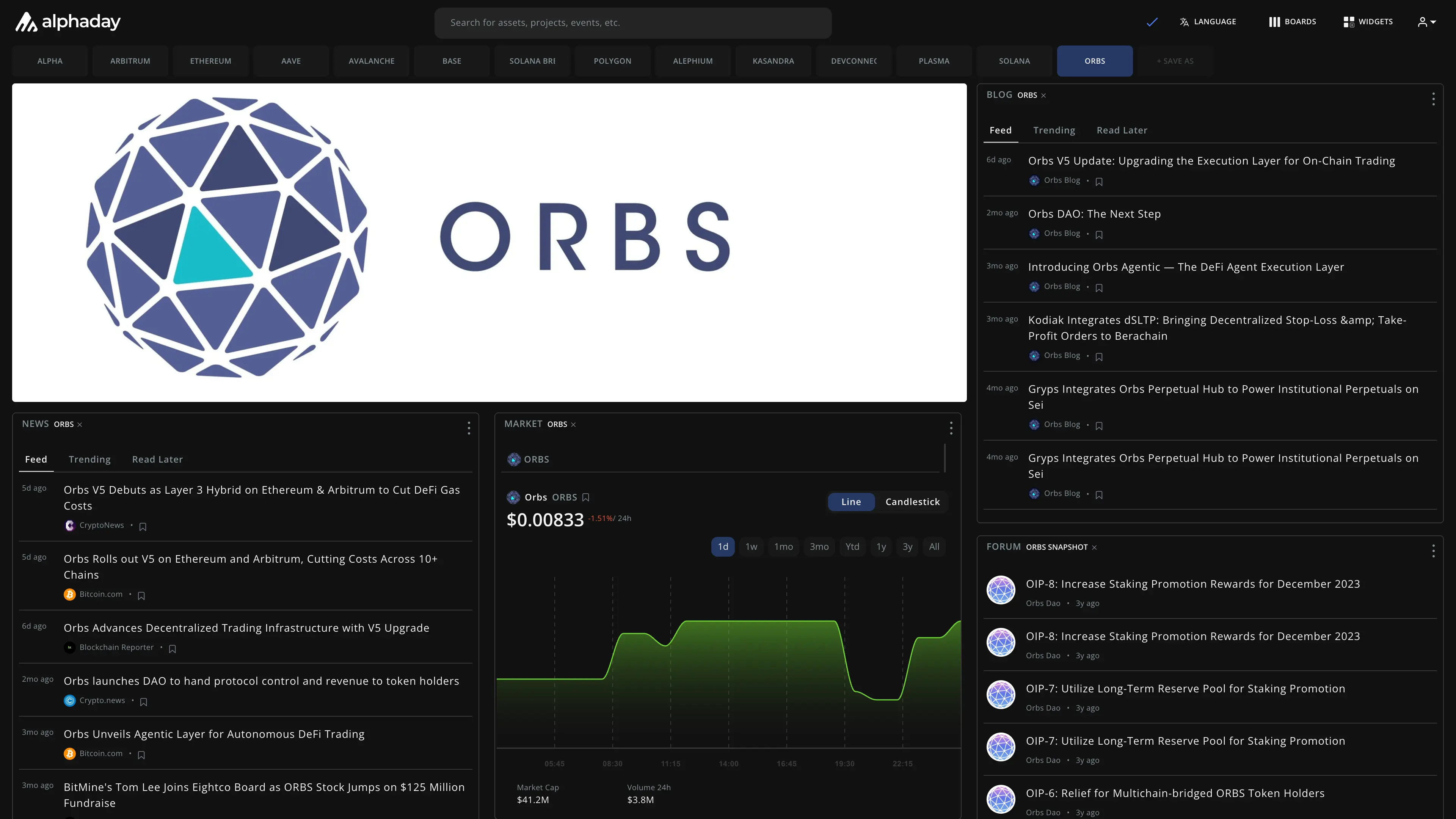The image size is (1456, 819).
Task: Focus the search for assets field
Action: click(x=632, y=23)
